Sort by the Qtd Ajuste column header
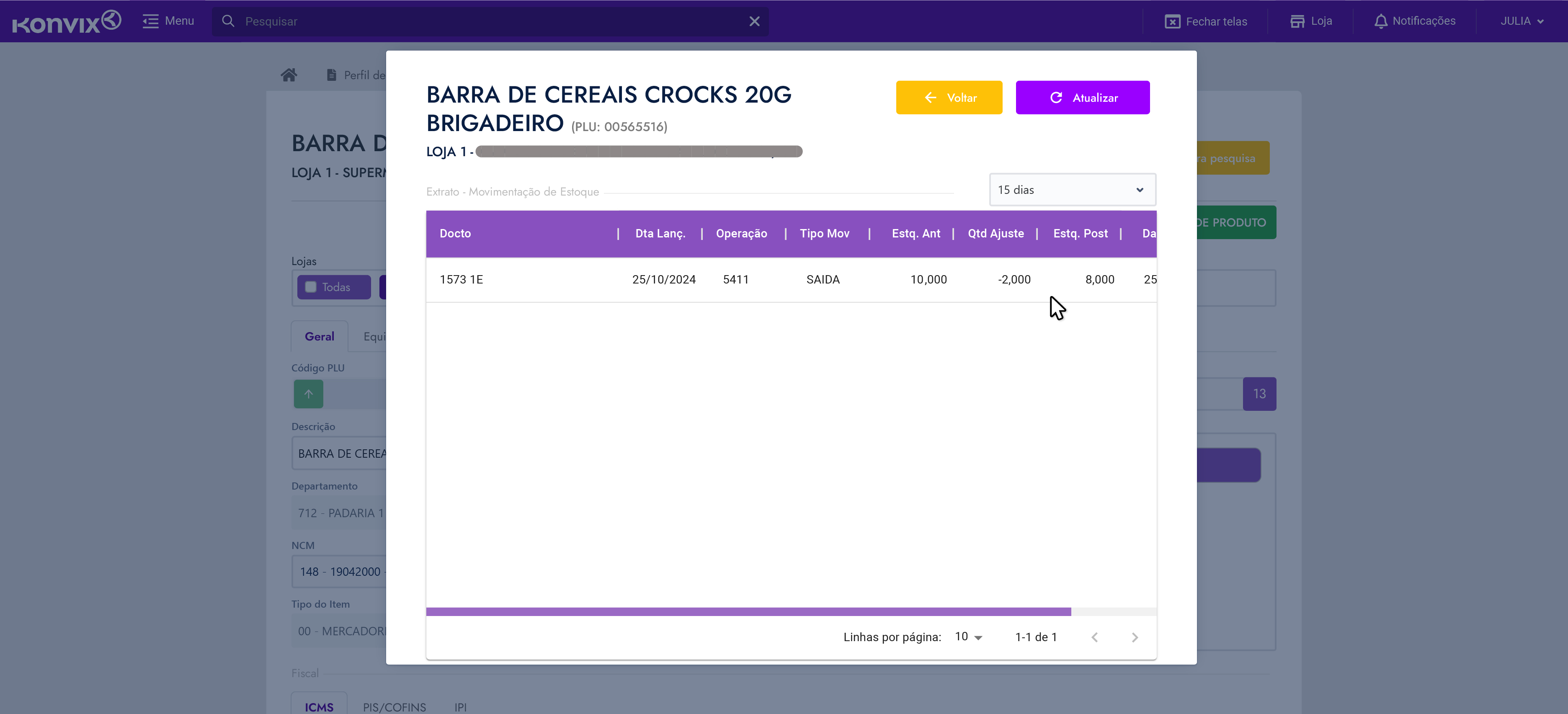 [x=995, y=234]
